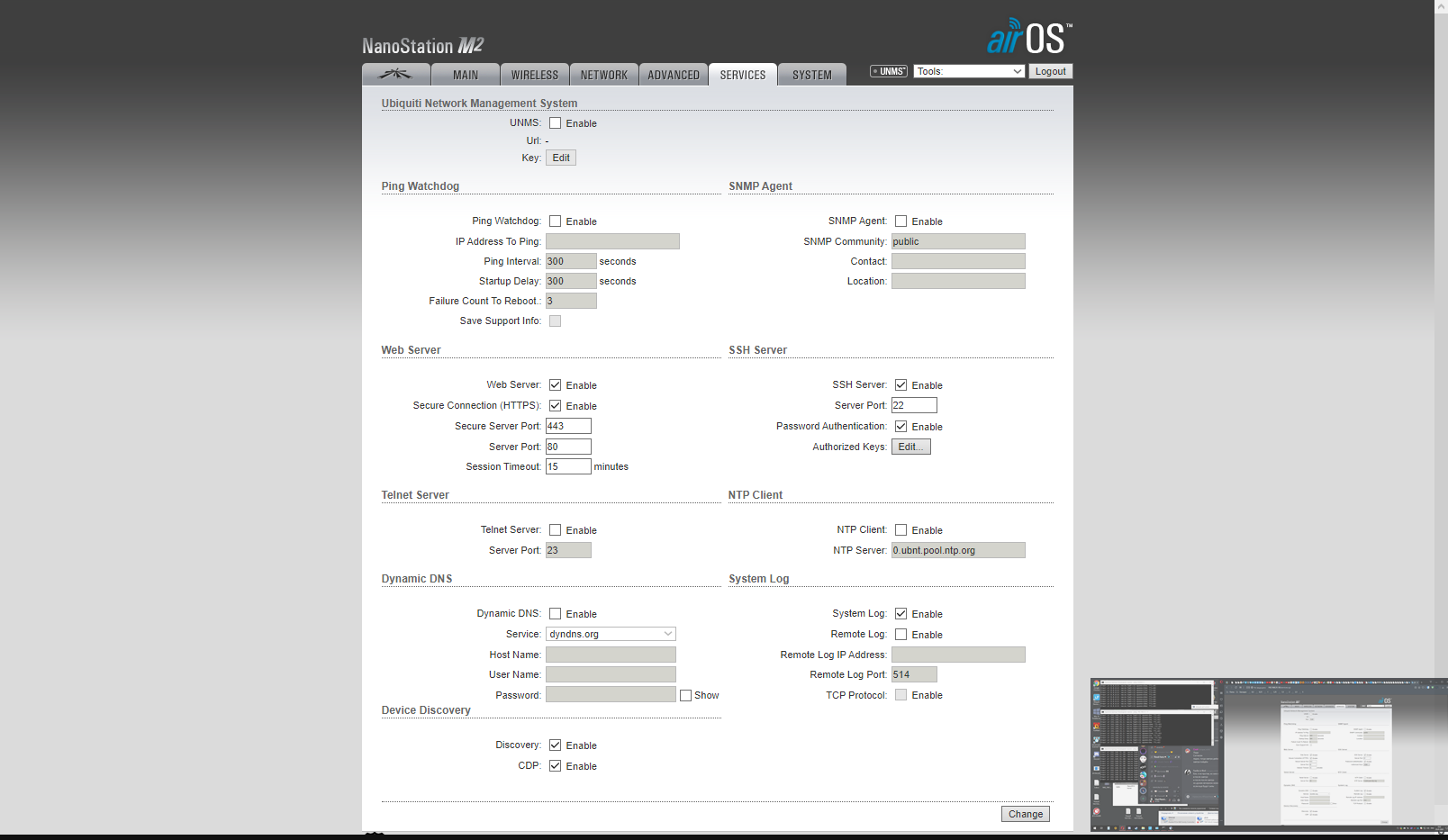Click the NTP Server field
This screenshot has width=1448, height=840.
(x=958, y=550)
